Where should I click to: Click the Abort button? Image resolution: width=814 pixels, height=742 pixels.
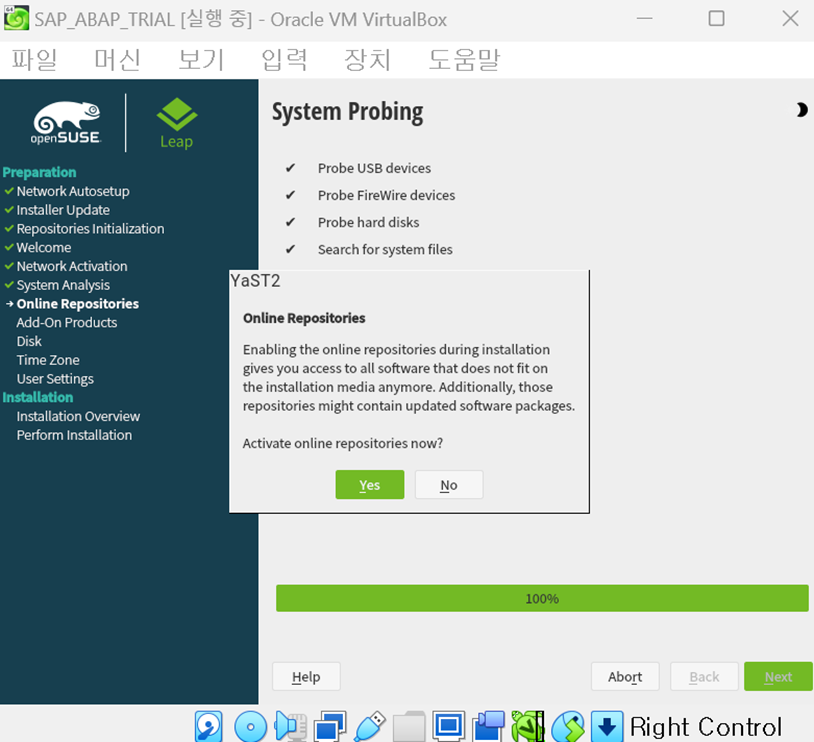click(x=625, y=676)
